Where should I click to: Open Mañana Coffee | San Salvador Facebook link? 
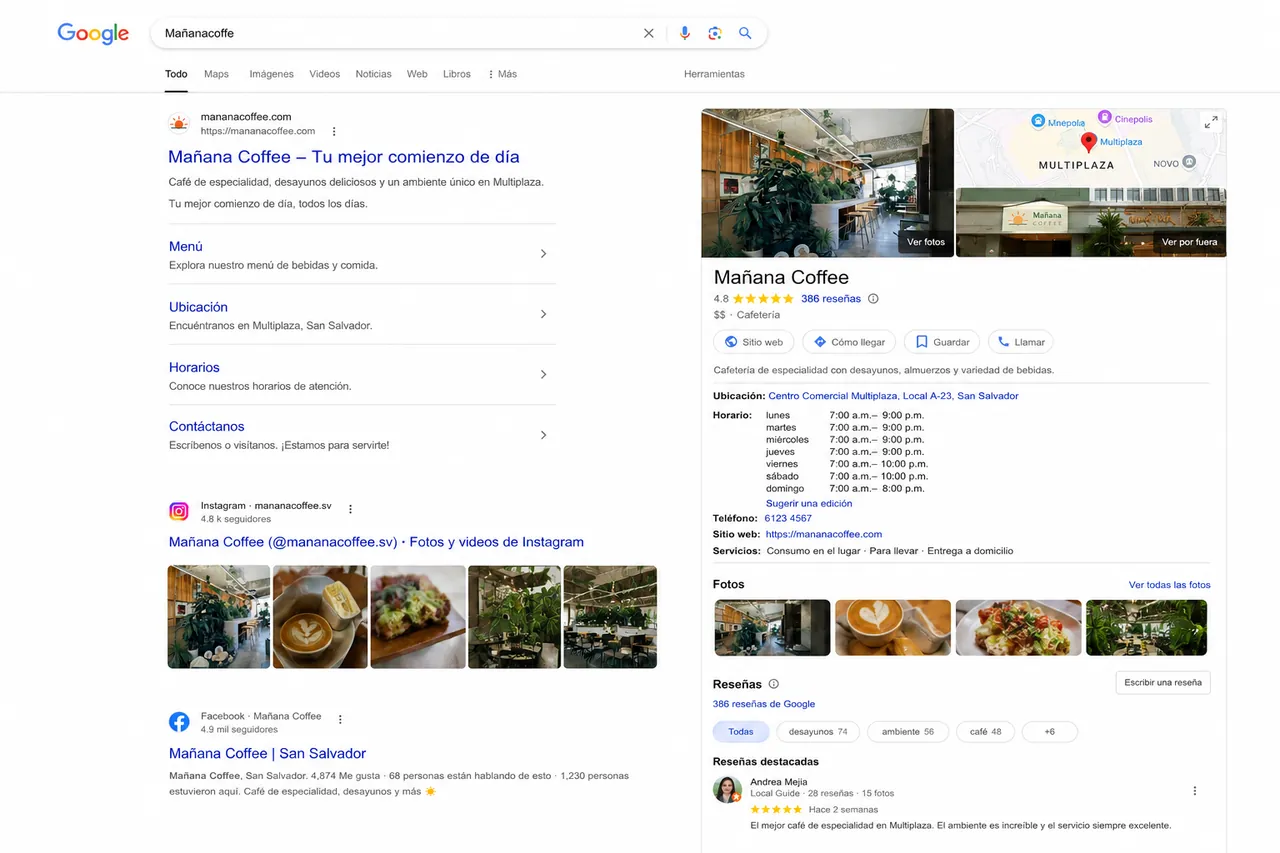pos(267,754)
